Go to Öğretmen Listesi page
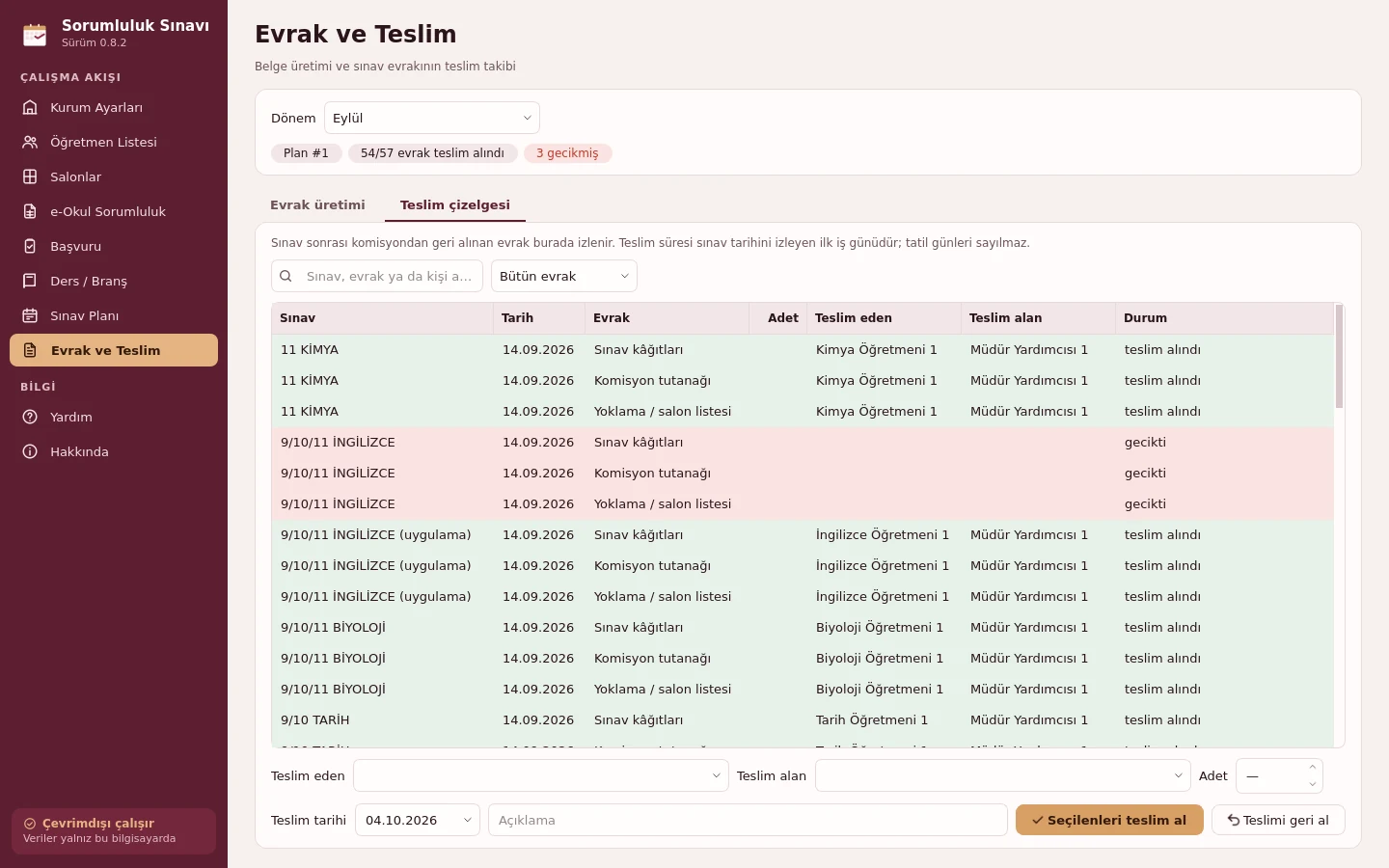The height and width of the screenshot is (868, 1389). pos(114,142)
